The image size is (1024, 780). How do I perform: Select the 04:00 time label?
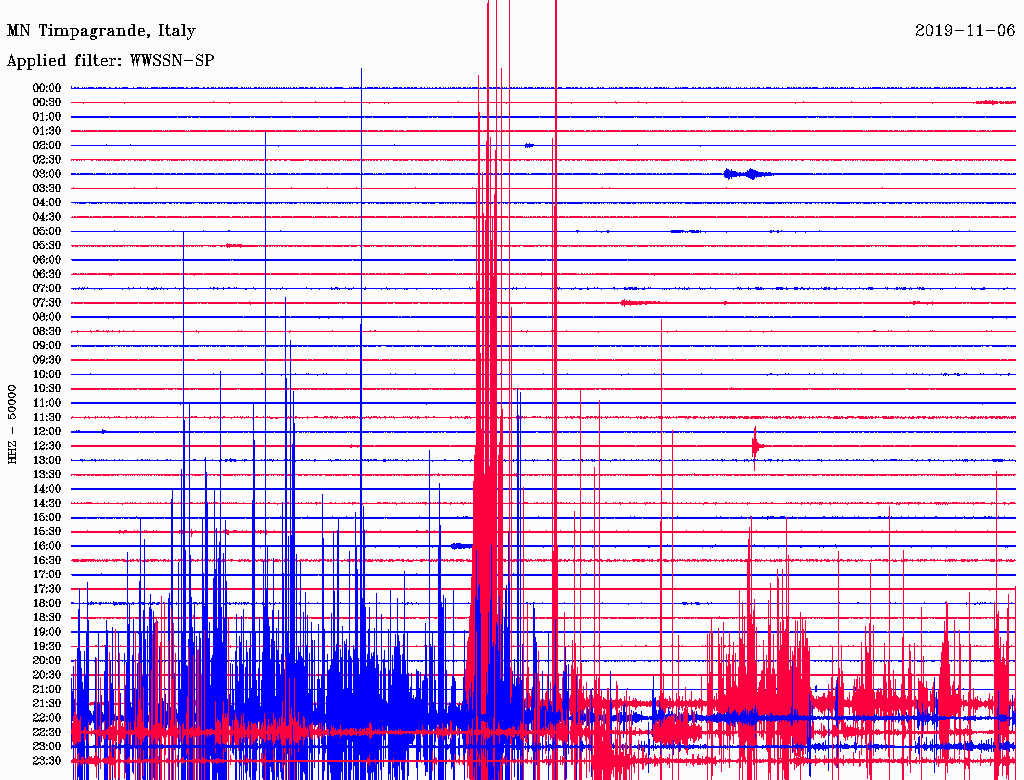click(x=47, y=203)
